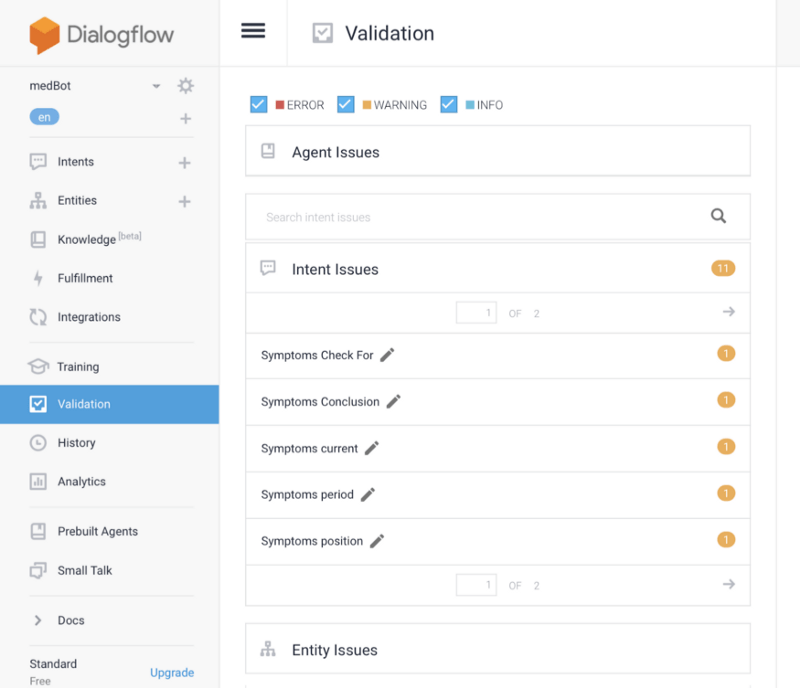Disable the INFO filter checkbox

tap(448, 105)
